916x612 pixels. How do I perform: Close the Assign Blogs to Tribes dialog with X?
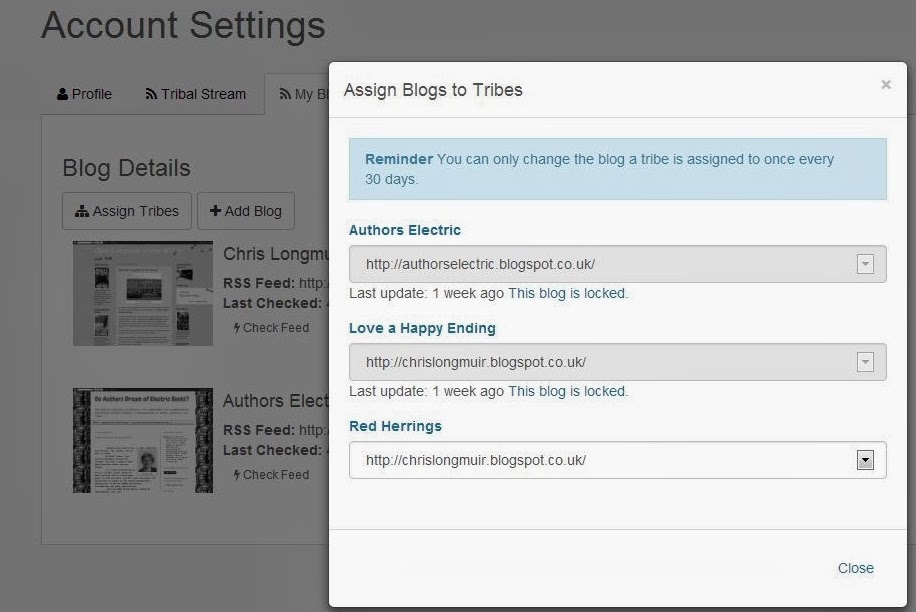[x=886, y=85]
